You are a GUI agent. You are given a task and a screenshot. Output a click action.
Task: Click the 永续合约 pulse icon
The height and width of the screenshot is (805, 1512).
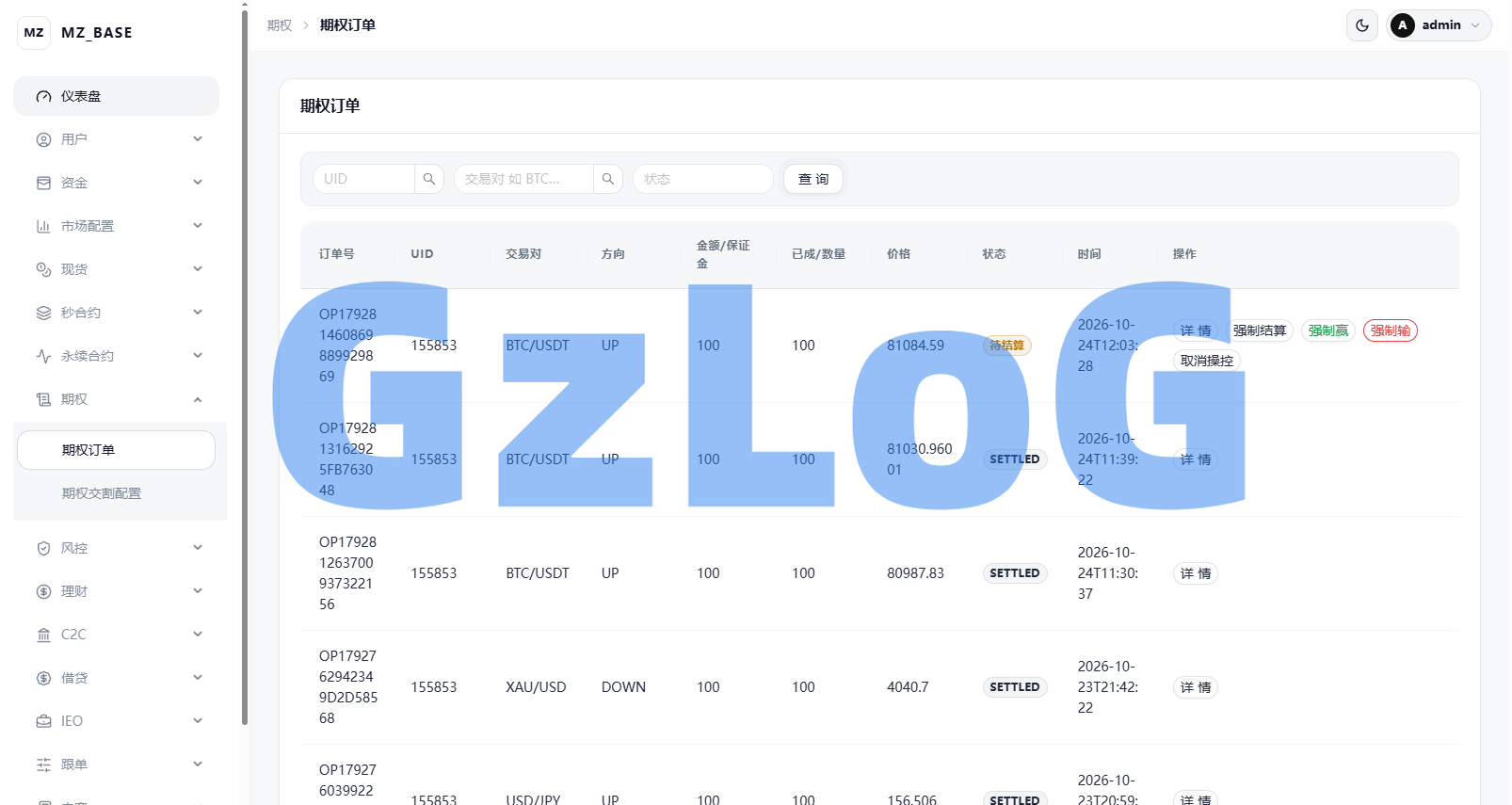pos(43,356)
